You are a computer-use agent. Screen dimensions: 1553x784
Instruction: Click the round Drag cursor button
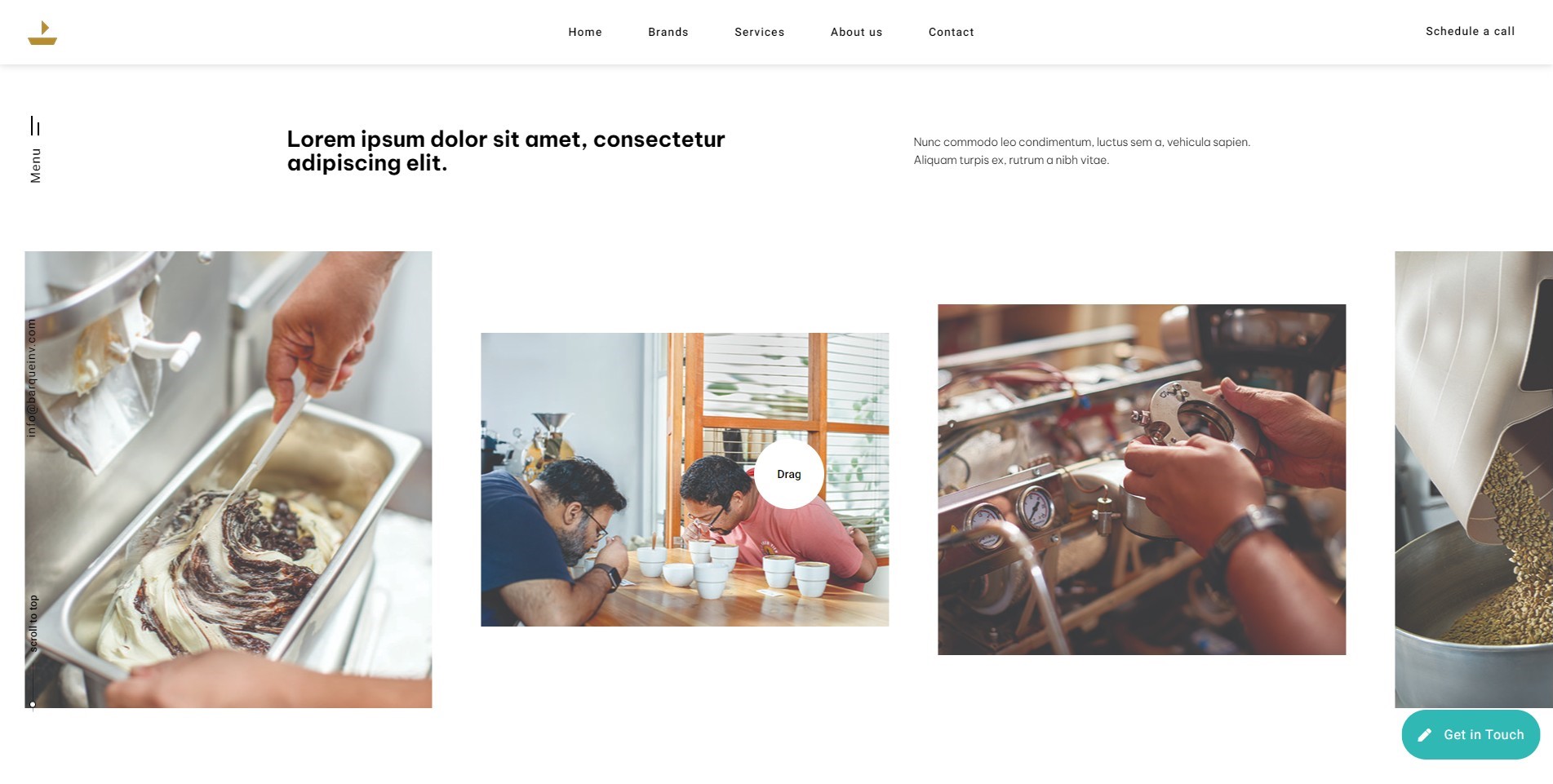[788, 474]
